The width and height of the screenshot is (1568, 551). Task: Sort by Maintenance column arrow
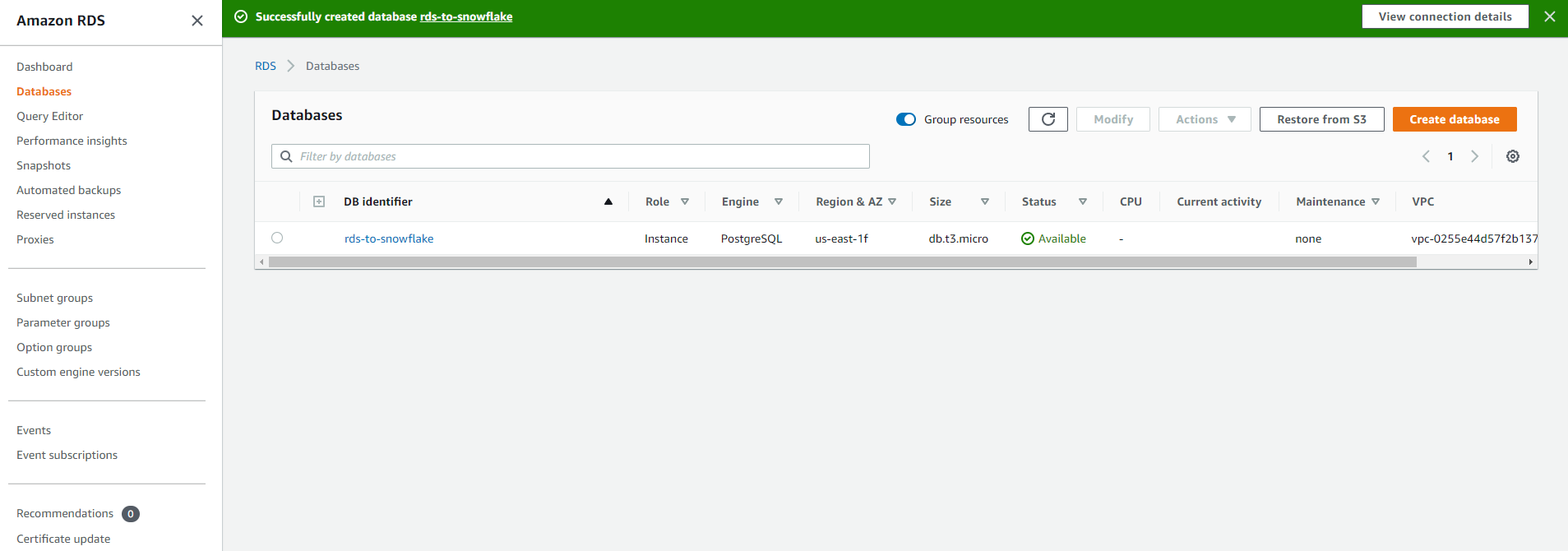click(x=1376, y=201)
